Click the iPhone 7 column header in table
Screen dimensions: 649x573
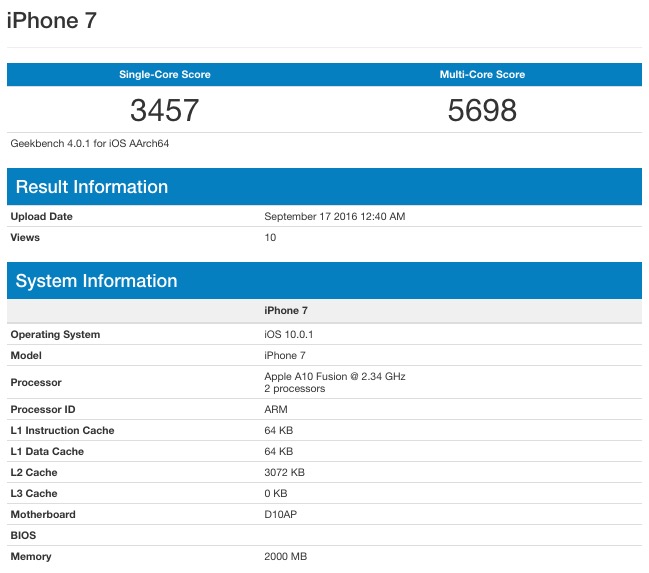coord(288,311)
